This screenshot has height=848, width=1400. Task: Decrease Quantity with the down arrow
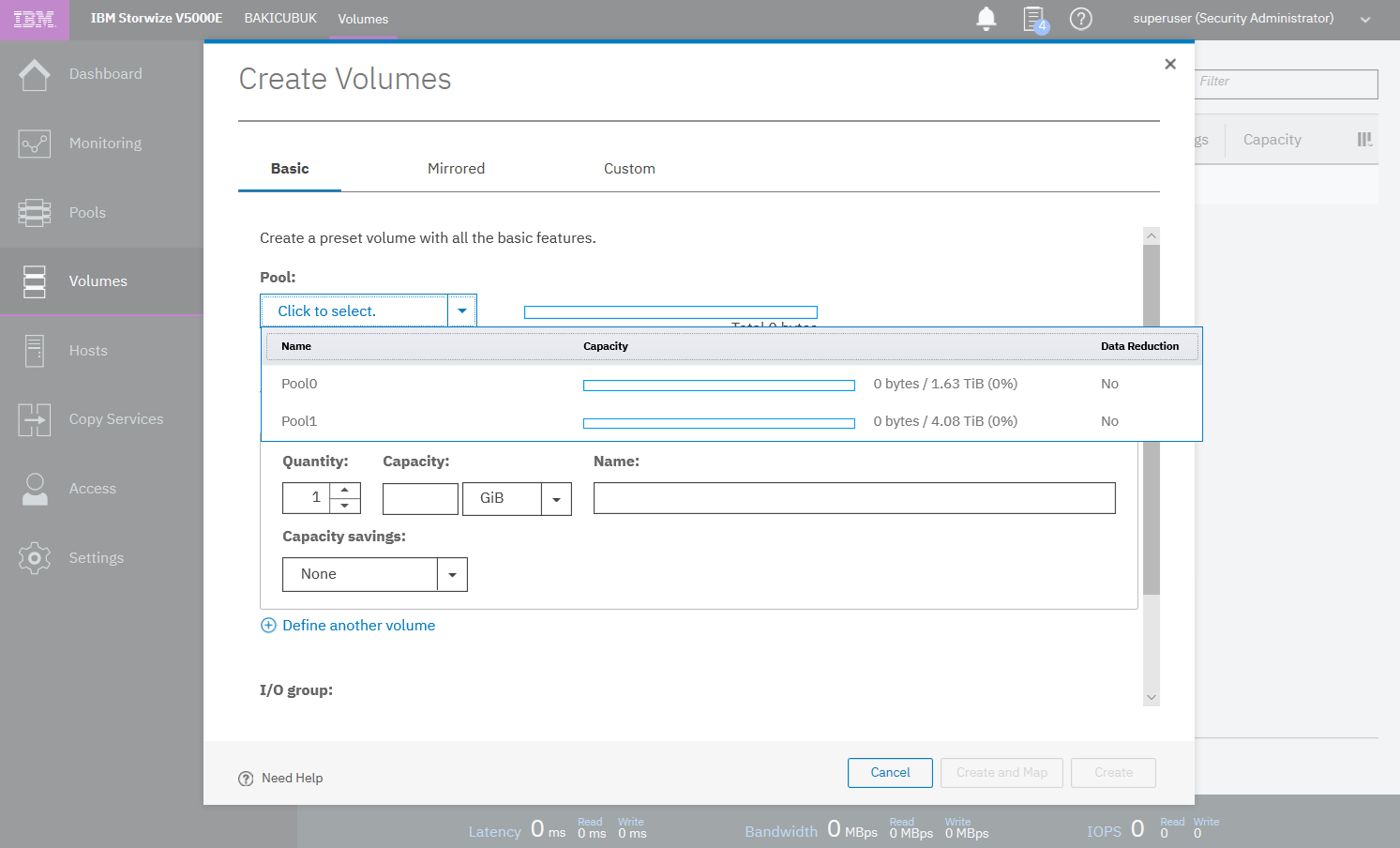(x=345, y=506)
